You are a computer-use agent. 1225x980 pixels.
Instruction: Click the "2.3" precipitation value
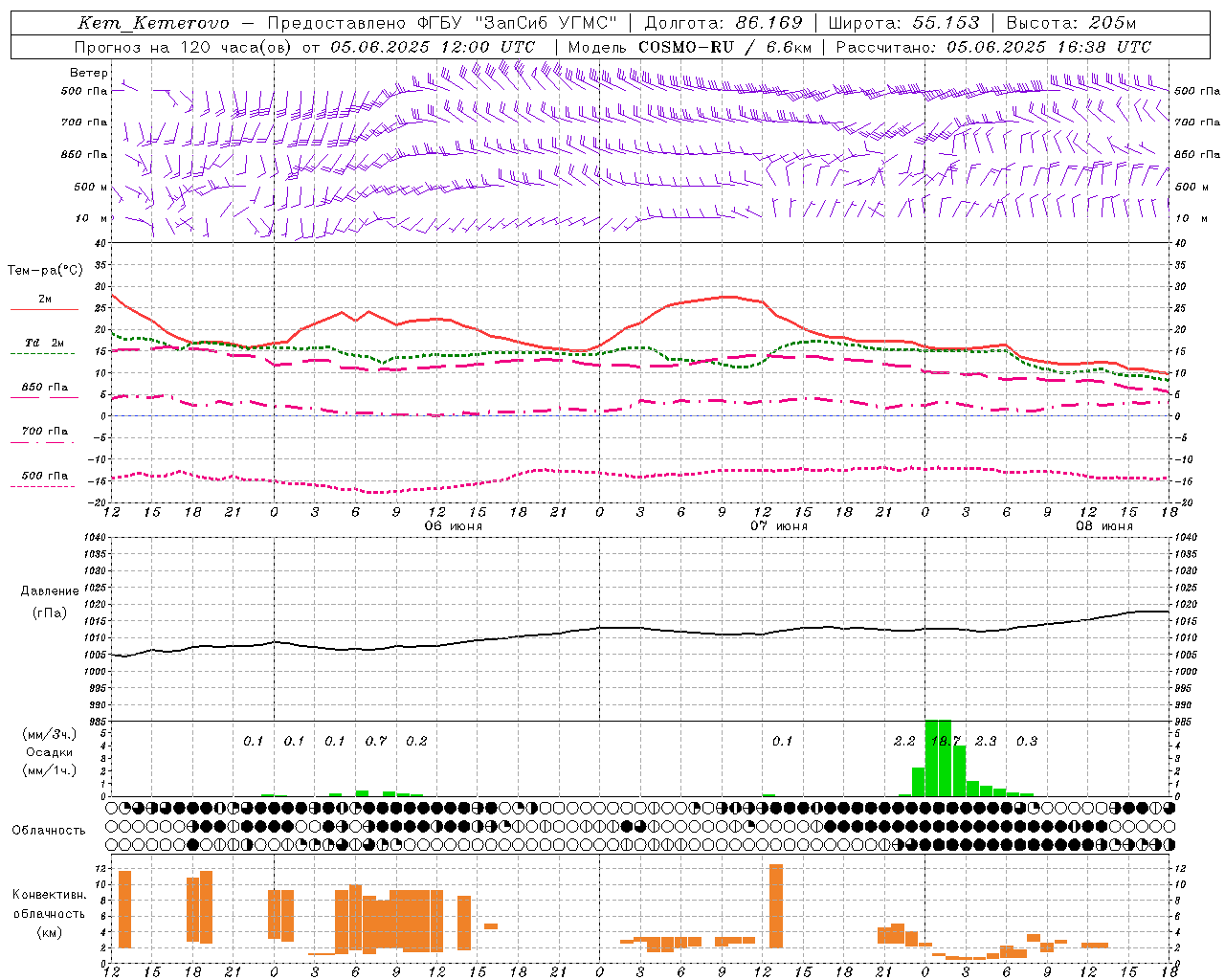click(986, 741)
